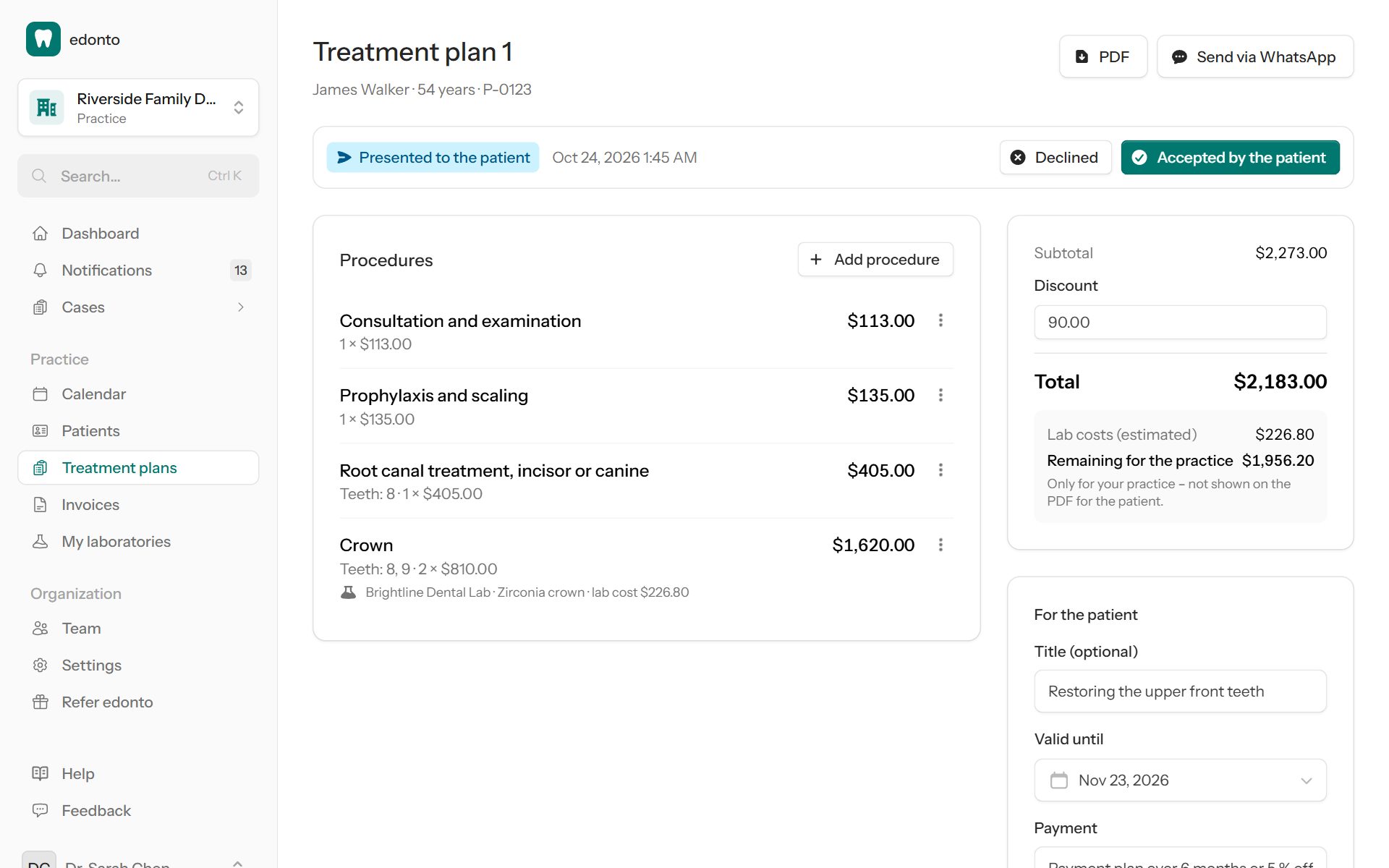Open Refer edonto in sidebar
This screenshot has width=1389, height=868.
[x=138, y=702]
